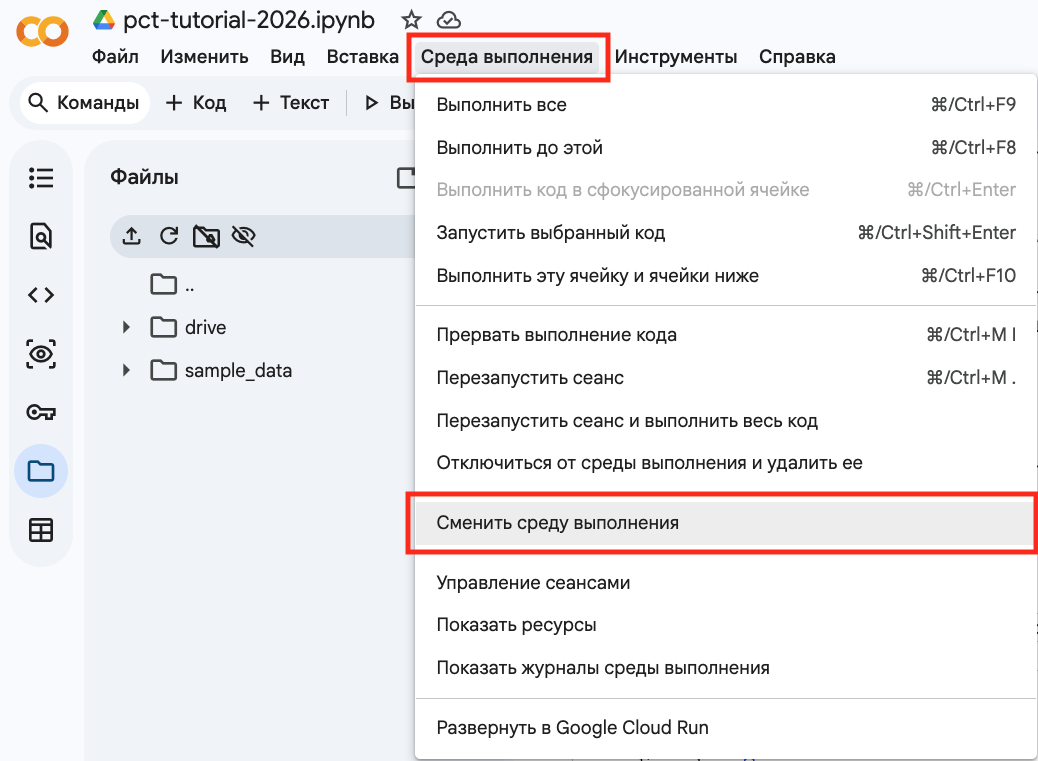
Task: Open the Инструменты menu
Action: (677, 57)
